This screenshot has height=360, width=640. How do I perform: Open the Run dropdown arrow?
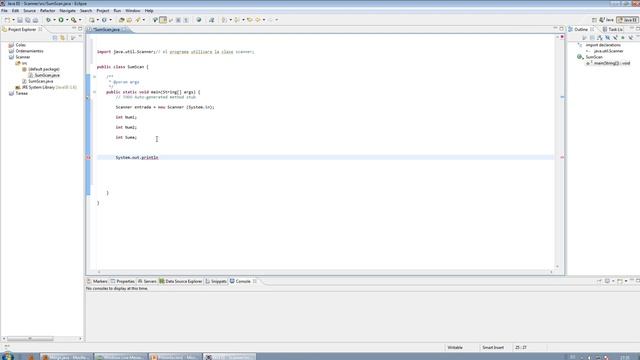67,20
